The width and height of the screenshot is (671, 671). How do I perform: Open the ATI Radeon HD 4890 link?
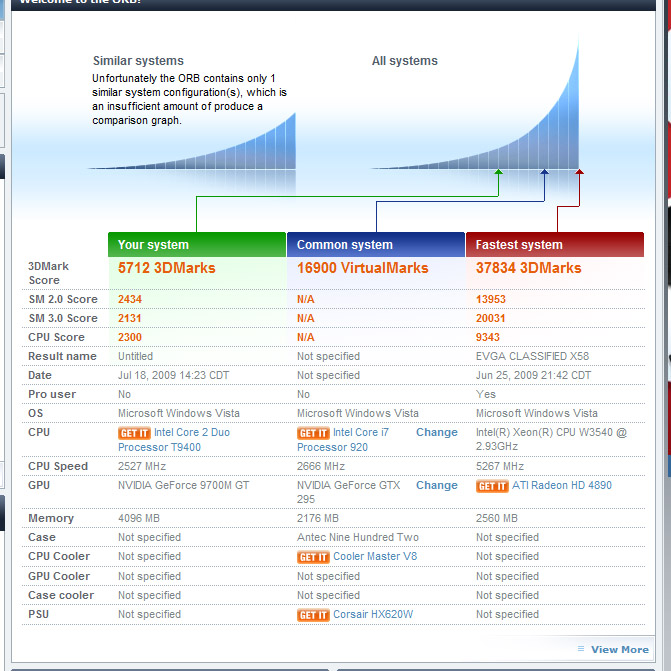(x=562, y=485)
